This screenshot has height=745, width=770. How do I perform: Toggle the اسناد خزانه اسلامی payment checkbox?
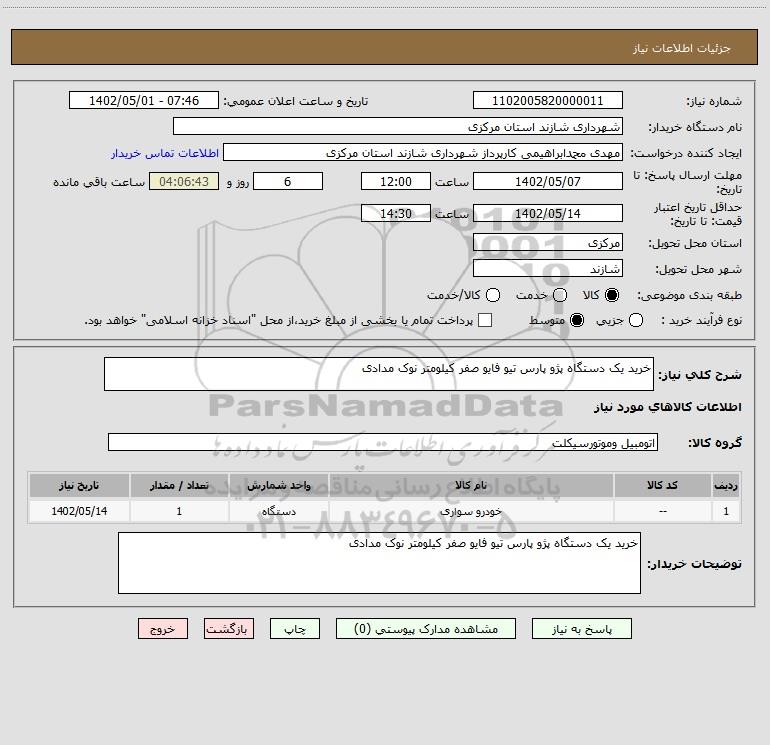click(x=485, y=320)
